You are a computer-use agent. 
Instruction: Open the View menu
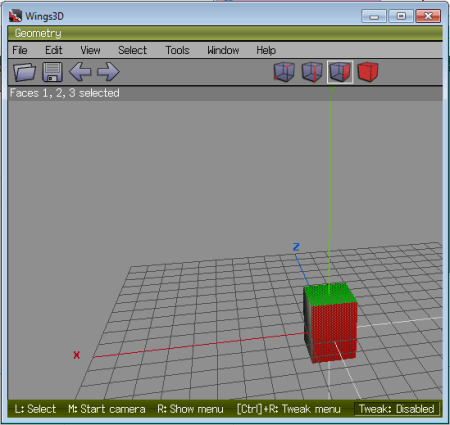coord(90,50)
